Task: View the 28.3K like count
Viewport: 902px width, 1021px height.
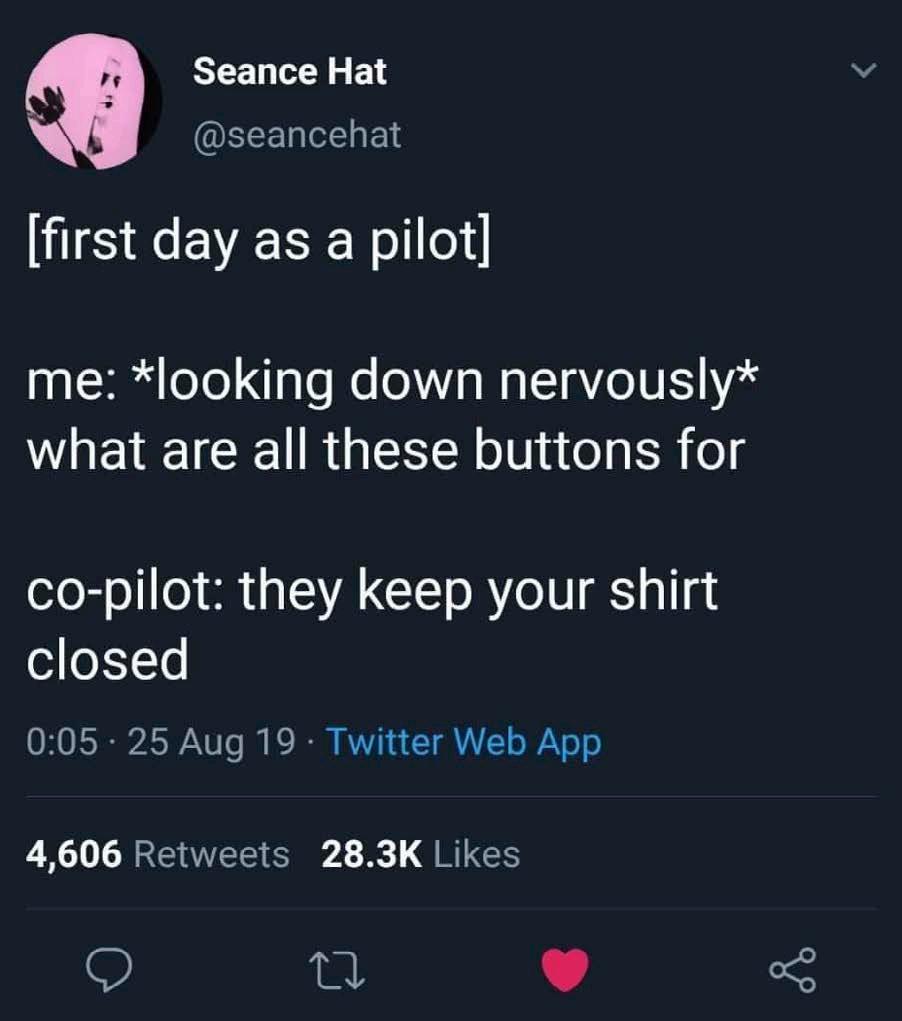Action: pyautogui.click(x=372, y=854)
